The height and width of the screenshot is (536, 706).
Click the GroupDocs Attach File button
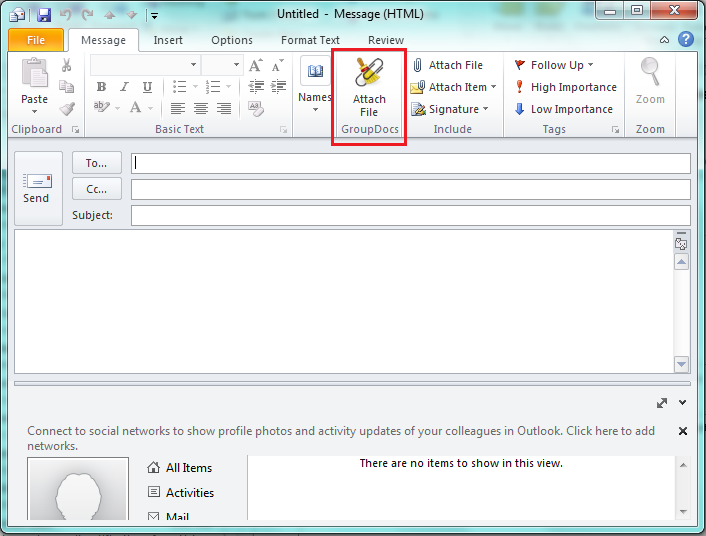click(369, 87)
